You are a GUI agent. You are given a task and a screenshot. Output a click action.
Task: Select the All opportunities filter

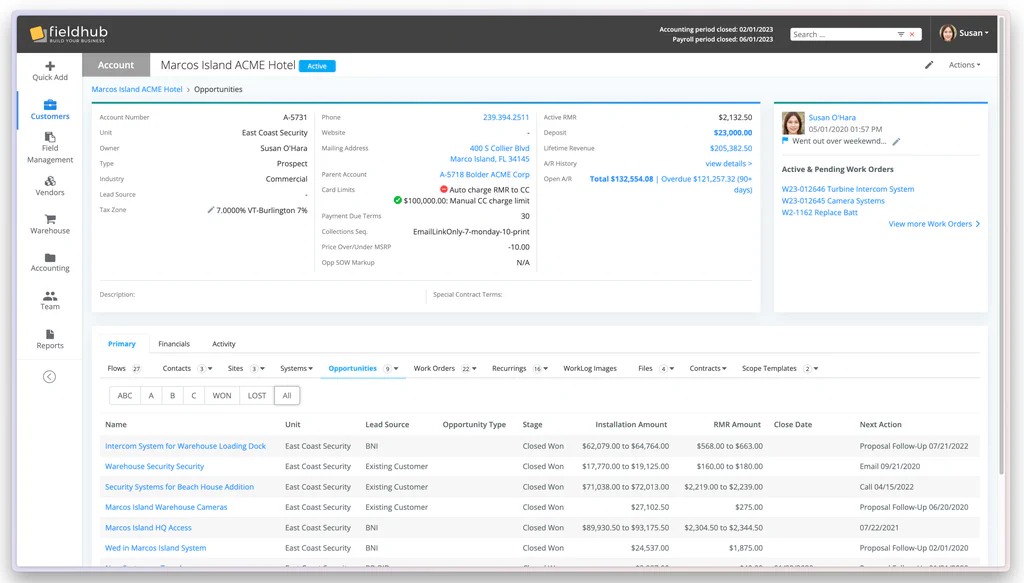click(x=285, y=394)
